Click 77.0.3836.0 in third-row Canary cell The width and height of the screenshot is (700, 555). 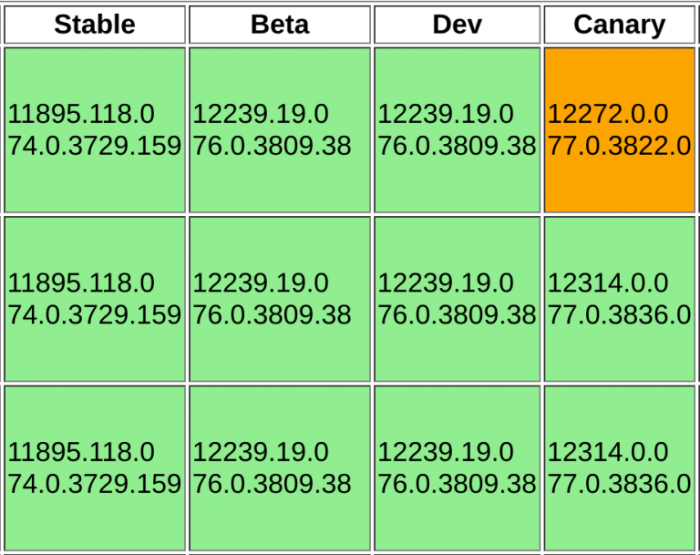[x=619, y=485]
